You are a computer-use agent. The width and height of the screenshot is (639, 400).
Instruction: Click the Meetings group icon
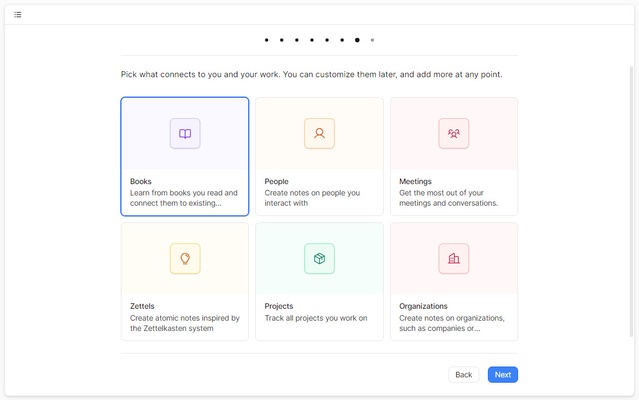click(453, 133)
